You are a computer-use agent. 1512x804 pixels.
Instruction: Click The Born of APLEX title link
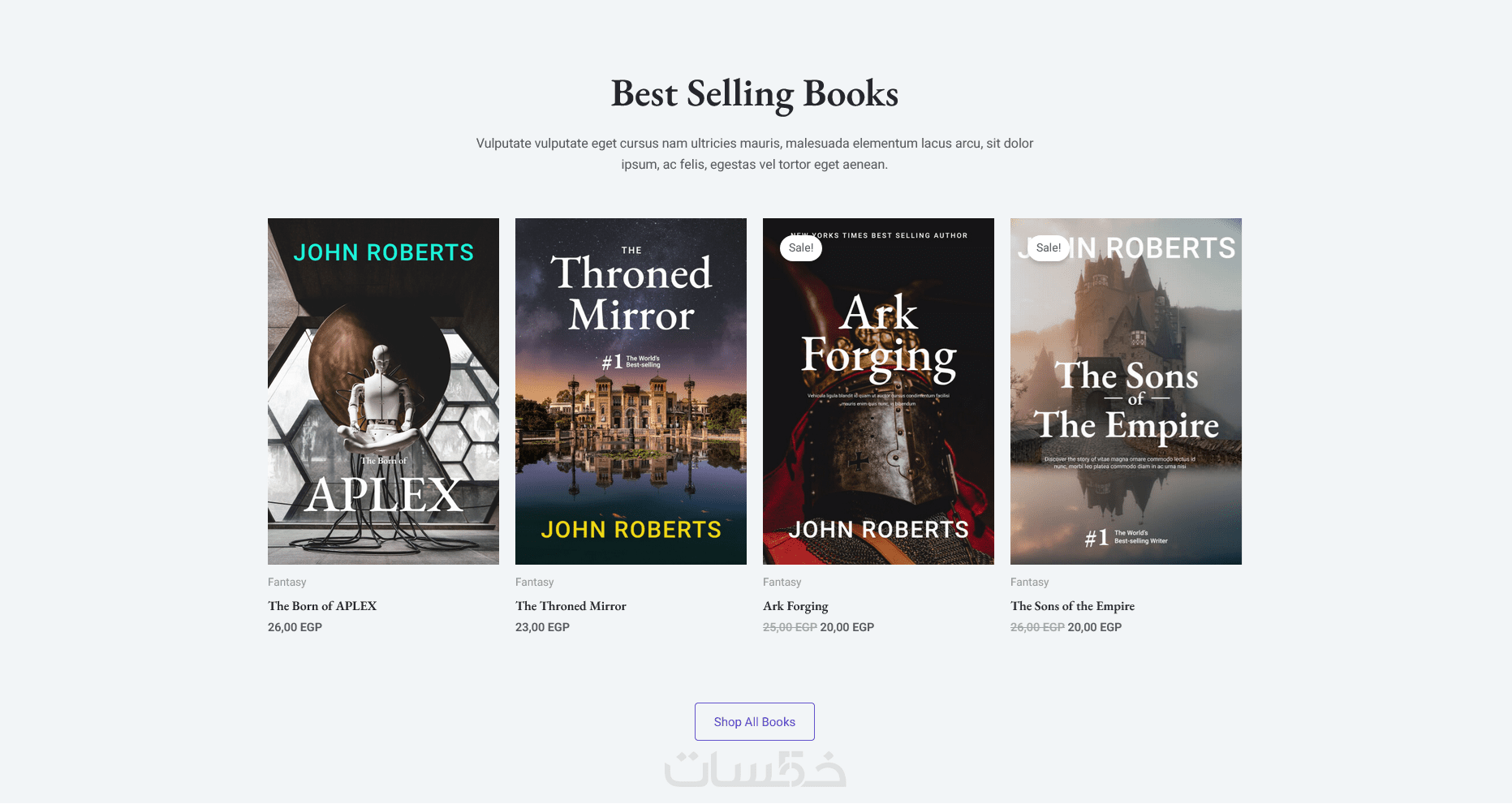pos(322,606)
